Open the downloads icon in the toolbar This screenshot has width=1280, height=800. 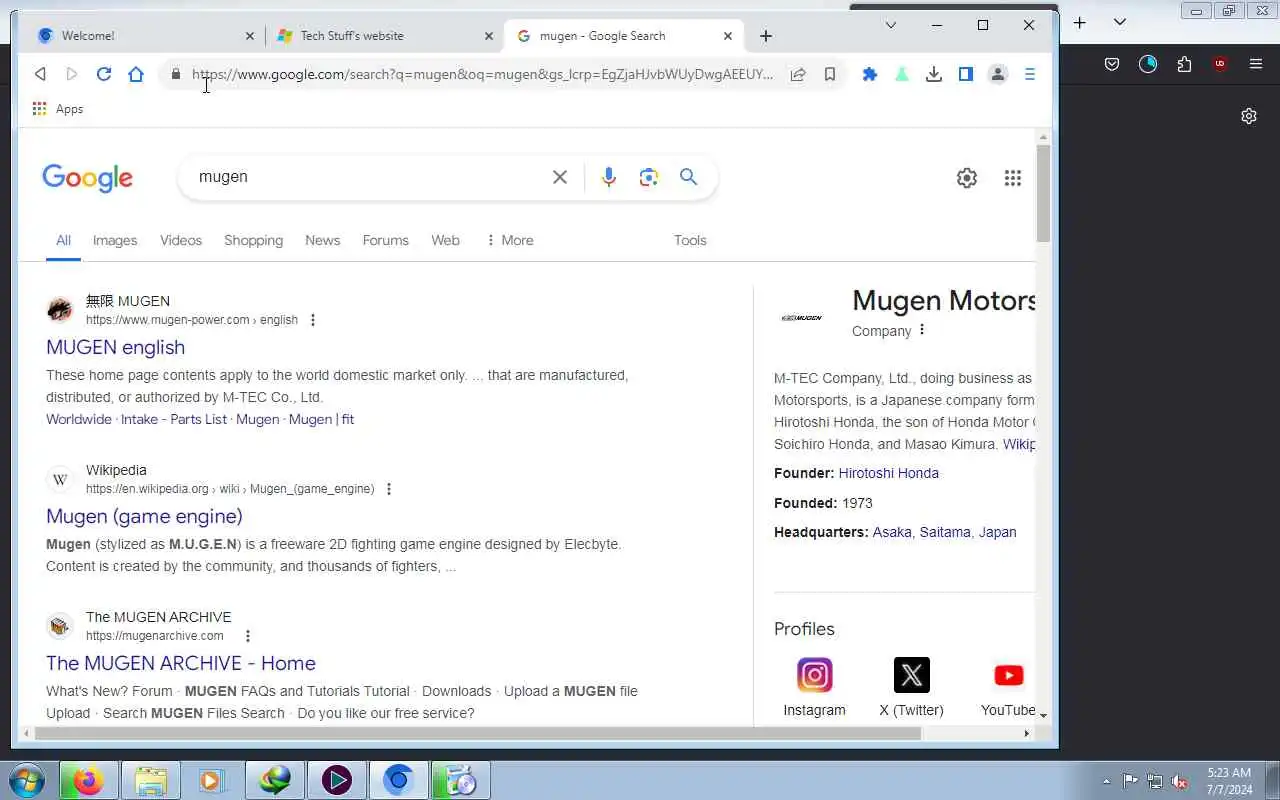click(x=934, y=74)
